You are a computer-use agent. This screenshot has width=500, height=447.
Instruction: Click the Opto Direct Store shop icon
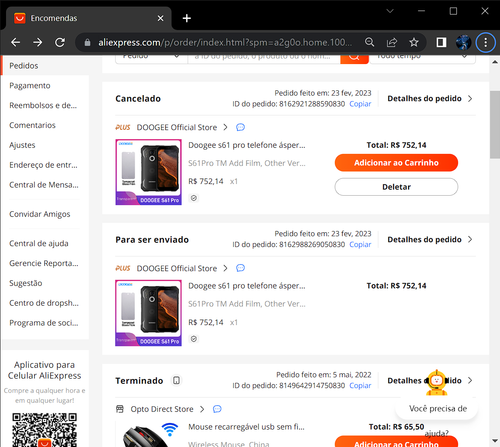pos(120,409)
